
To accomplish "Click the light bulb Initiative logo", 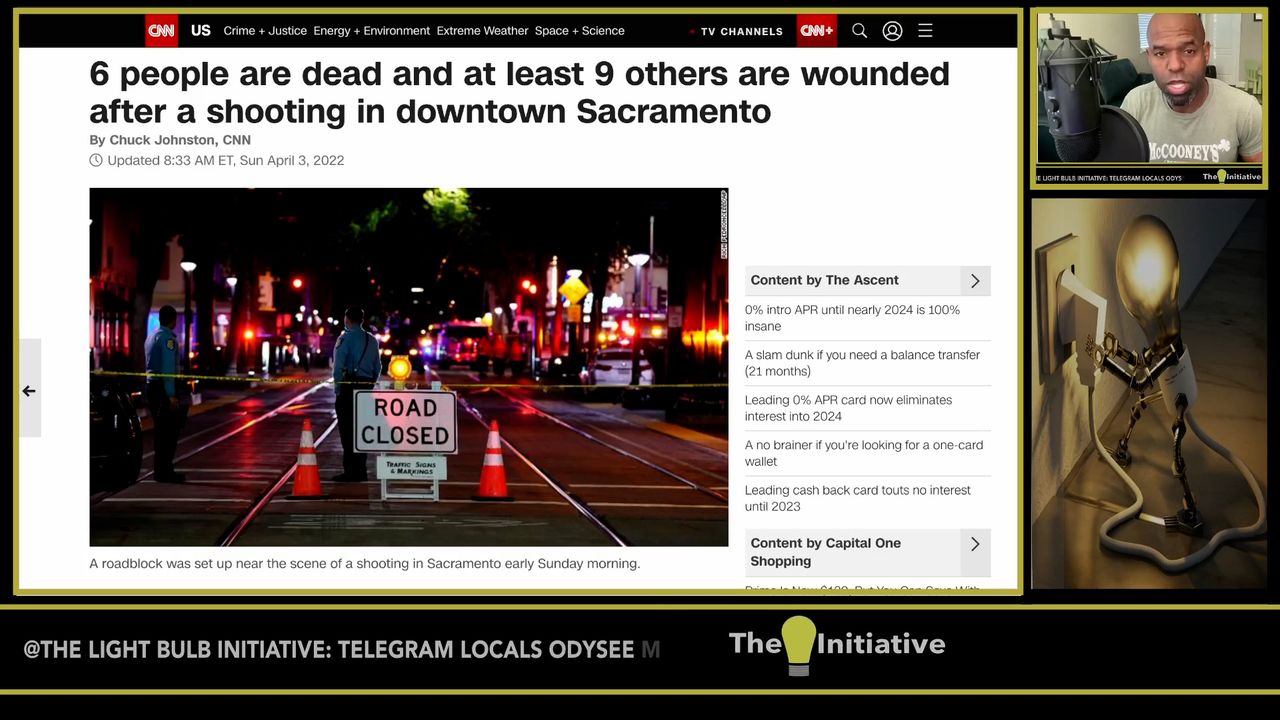I will pyautogui.click(x=836, y=644).
